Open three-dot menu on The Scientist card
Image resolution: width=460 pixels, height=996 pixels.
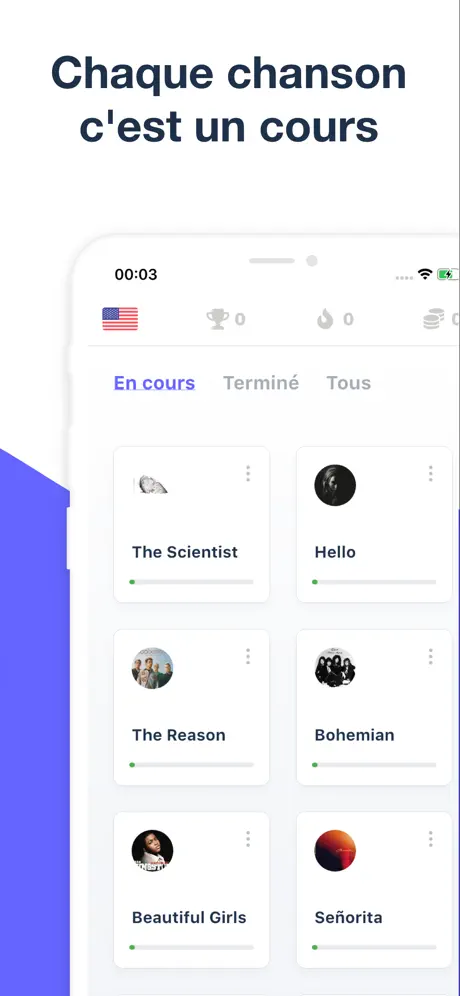248,473
